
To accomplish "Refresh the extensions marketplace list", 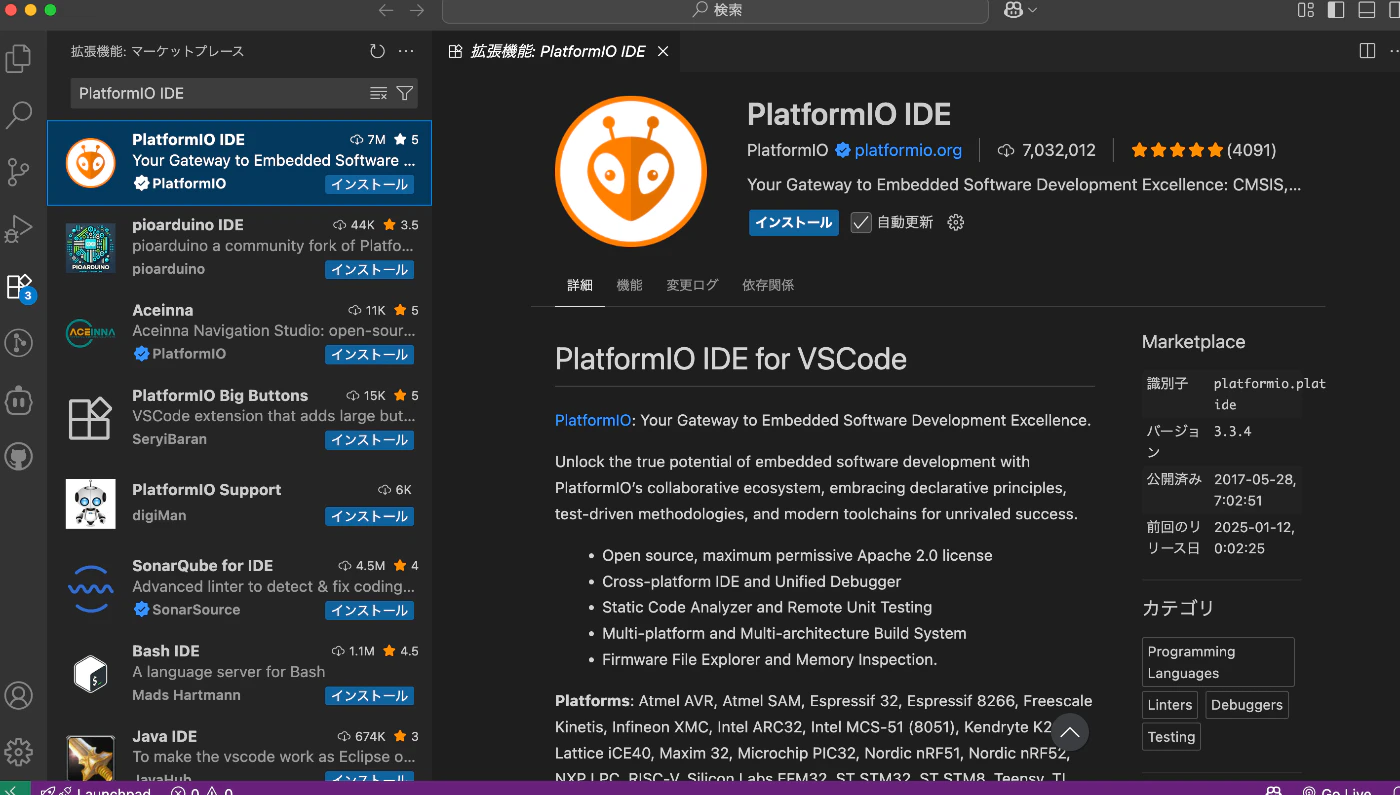I will tap(377, 51).
